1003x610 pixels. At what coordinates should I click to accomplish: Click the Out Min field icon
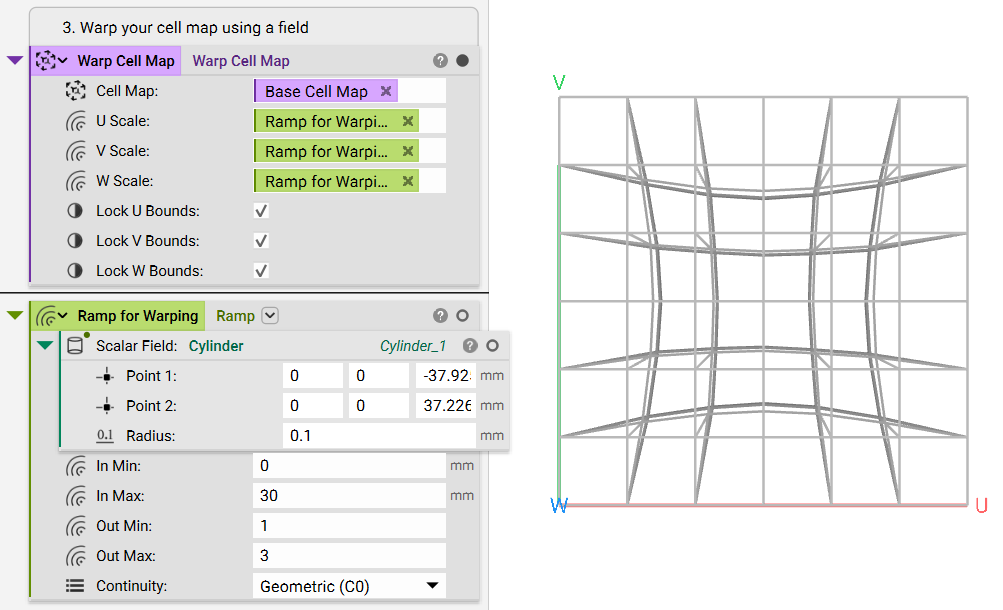pos(75,526)
